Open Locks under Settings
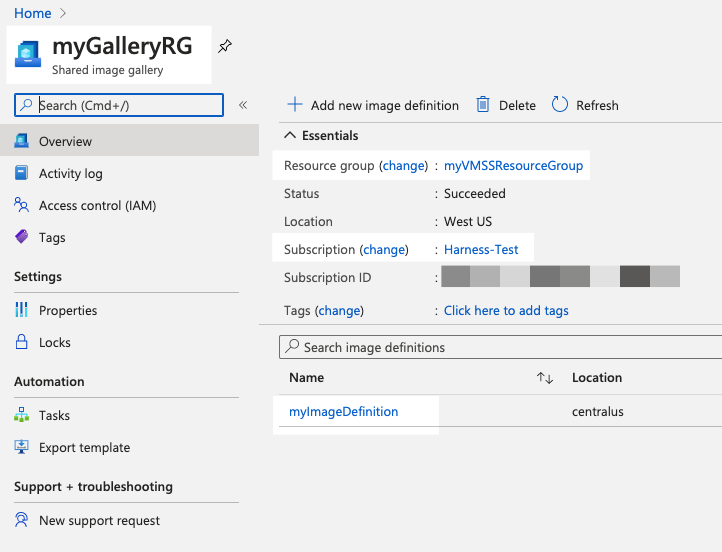The width and height of the screenshot is (722, 552). [55, 343]
